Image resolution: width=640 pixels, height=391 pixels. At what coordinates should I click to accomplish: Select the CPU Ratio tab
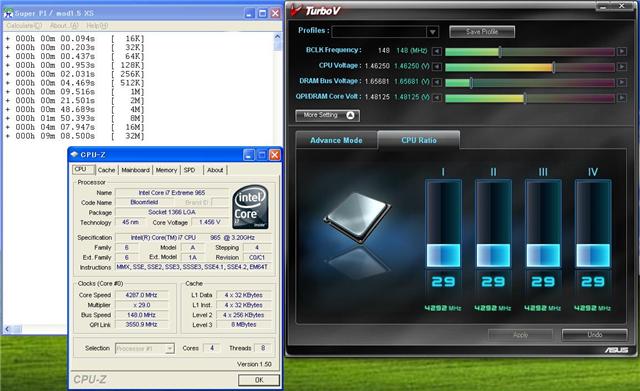[419, 140]
